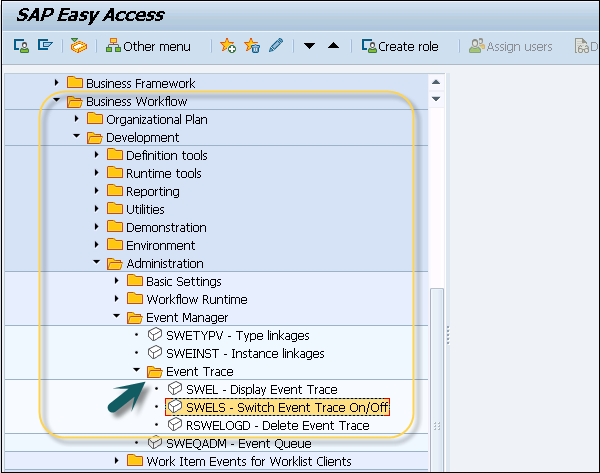Image resolution: width=600 pixels, height=473 pixels.
Task: Click the SAP menu icon in toolbar
Action: [44, 46]
